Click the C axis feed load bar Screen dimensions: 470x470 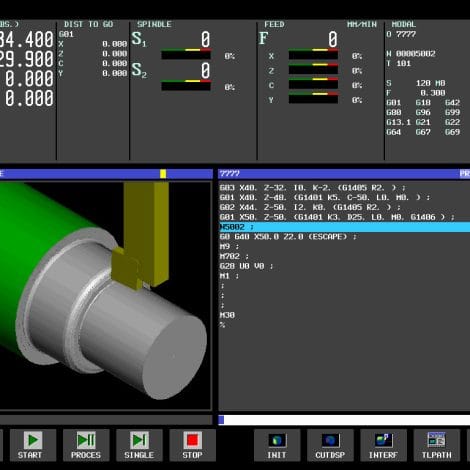[313, 83]
